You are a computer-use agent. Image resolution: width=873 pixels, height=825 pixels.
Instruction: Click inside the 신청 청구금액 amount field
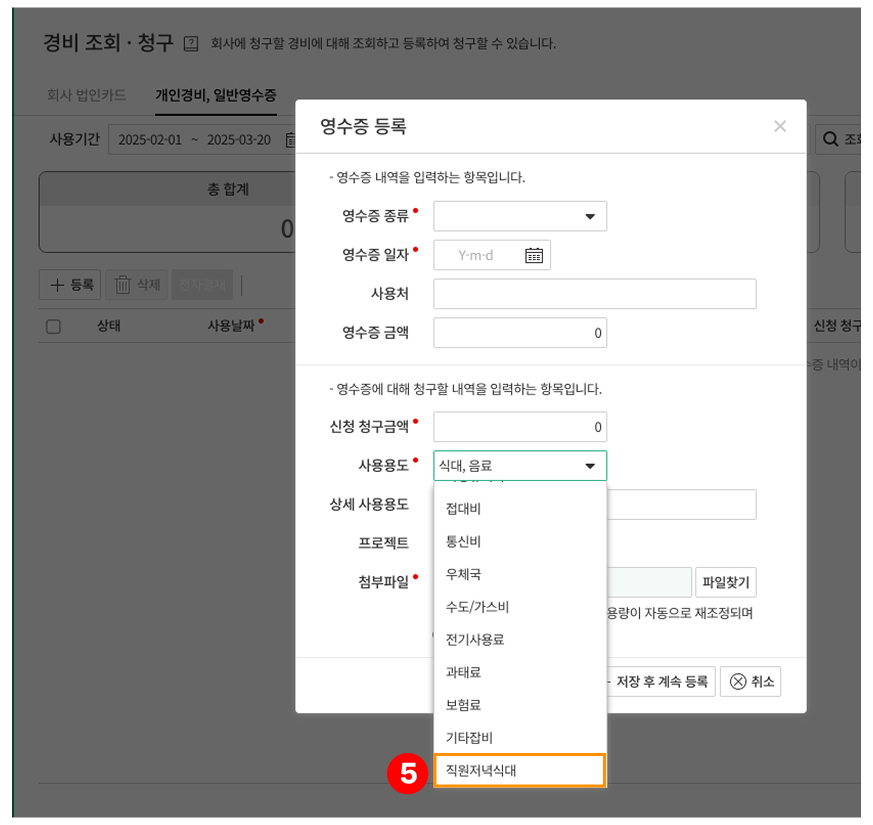point(520,427)
